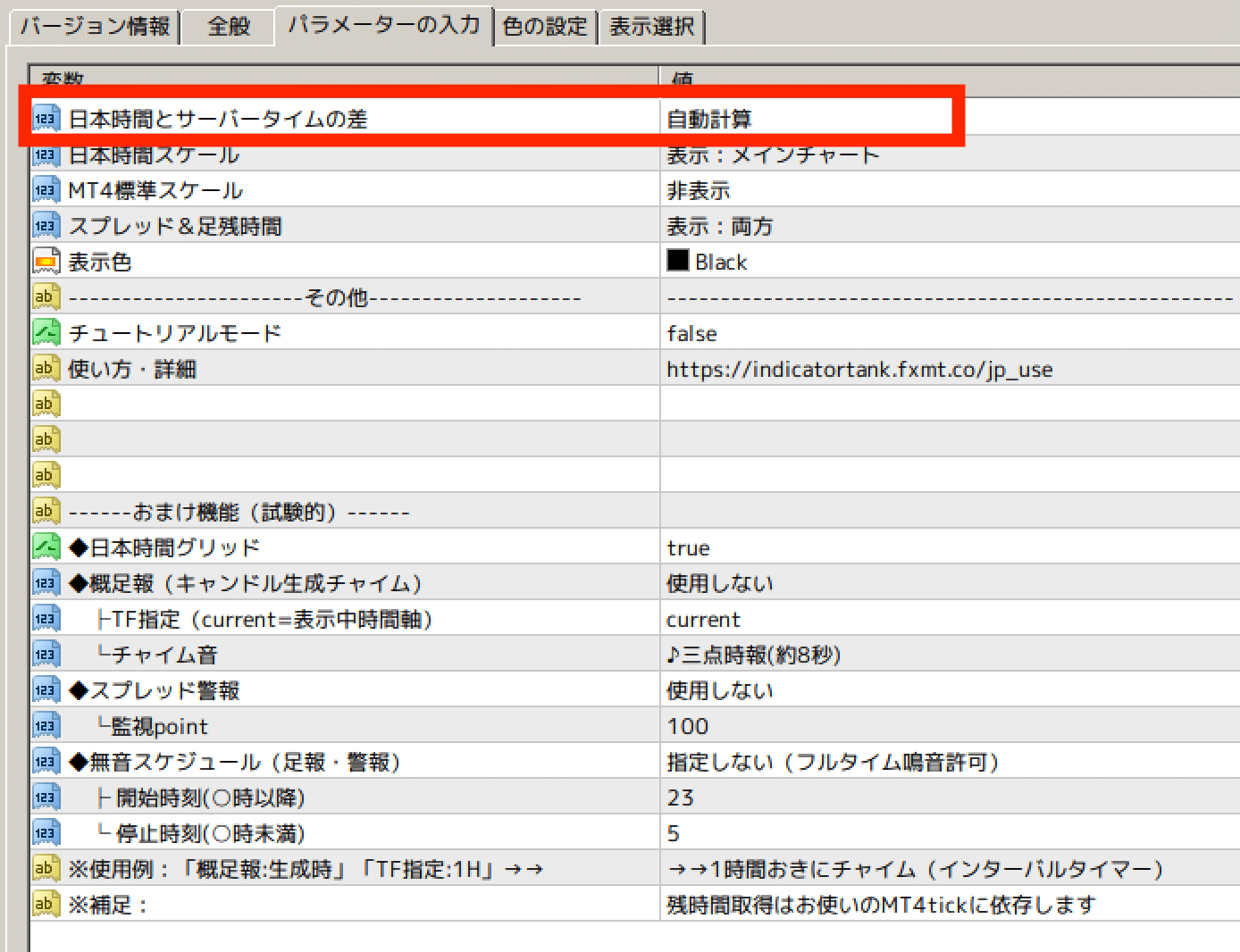Image resolution: width=1240 pixels, height=952 pixels.
Task: Switch to the 全般 tab
Action: [229, 26]
